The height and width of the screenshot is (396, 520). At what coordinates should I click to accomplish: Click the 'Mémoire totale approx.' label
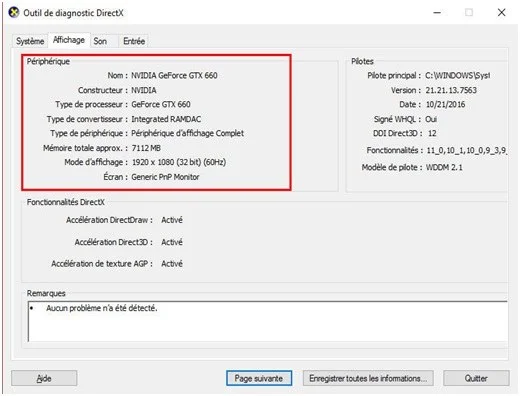click(85, 148)
